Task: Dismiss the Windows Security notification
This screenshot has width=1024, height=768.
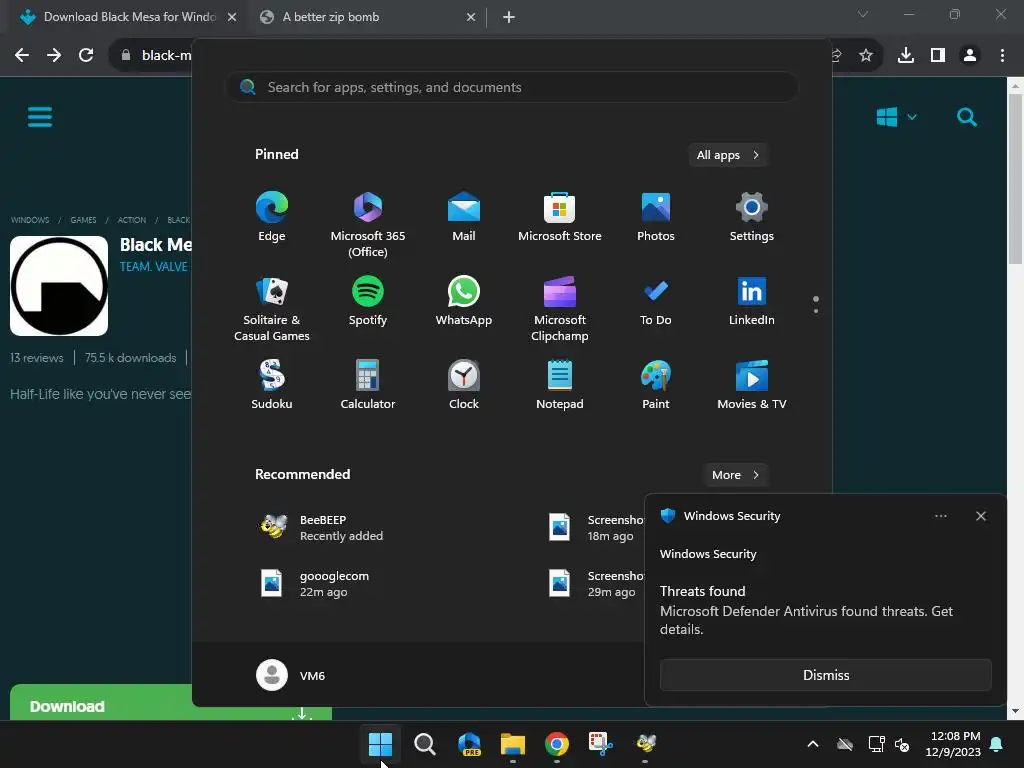Action: tap(825, 675)
